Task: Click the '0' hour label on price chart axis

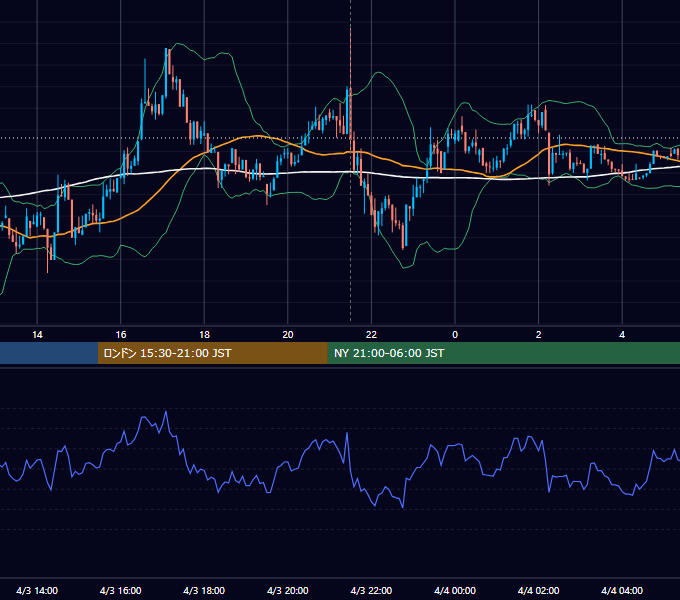Action: (455, 335)
